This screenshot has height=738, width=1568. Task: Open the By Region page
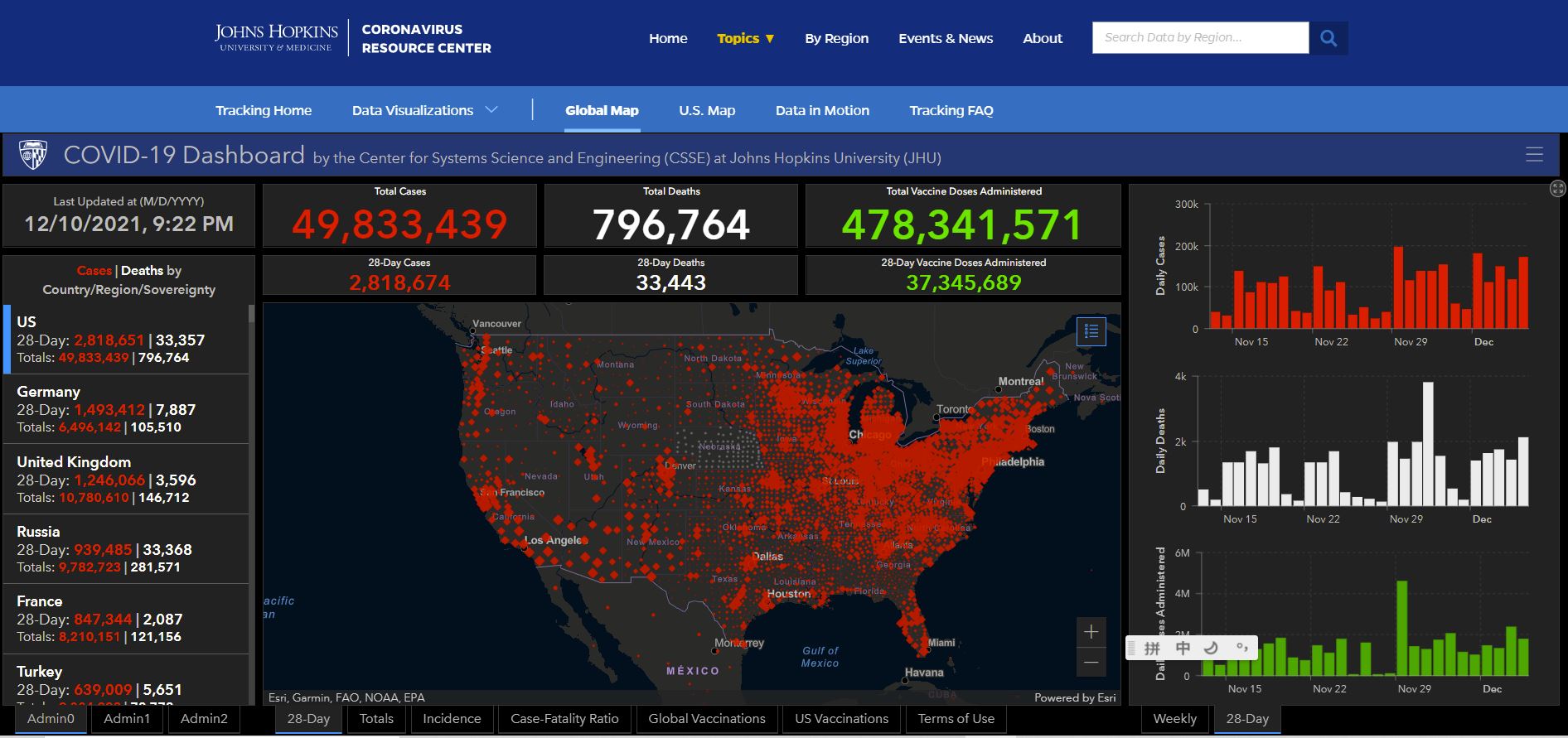coord(837,38)
